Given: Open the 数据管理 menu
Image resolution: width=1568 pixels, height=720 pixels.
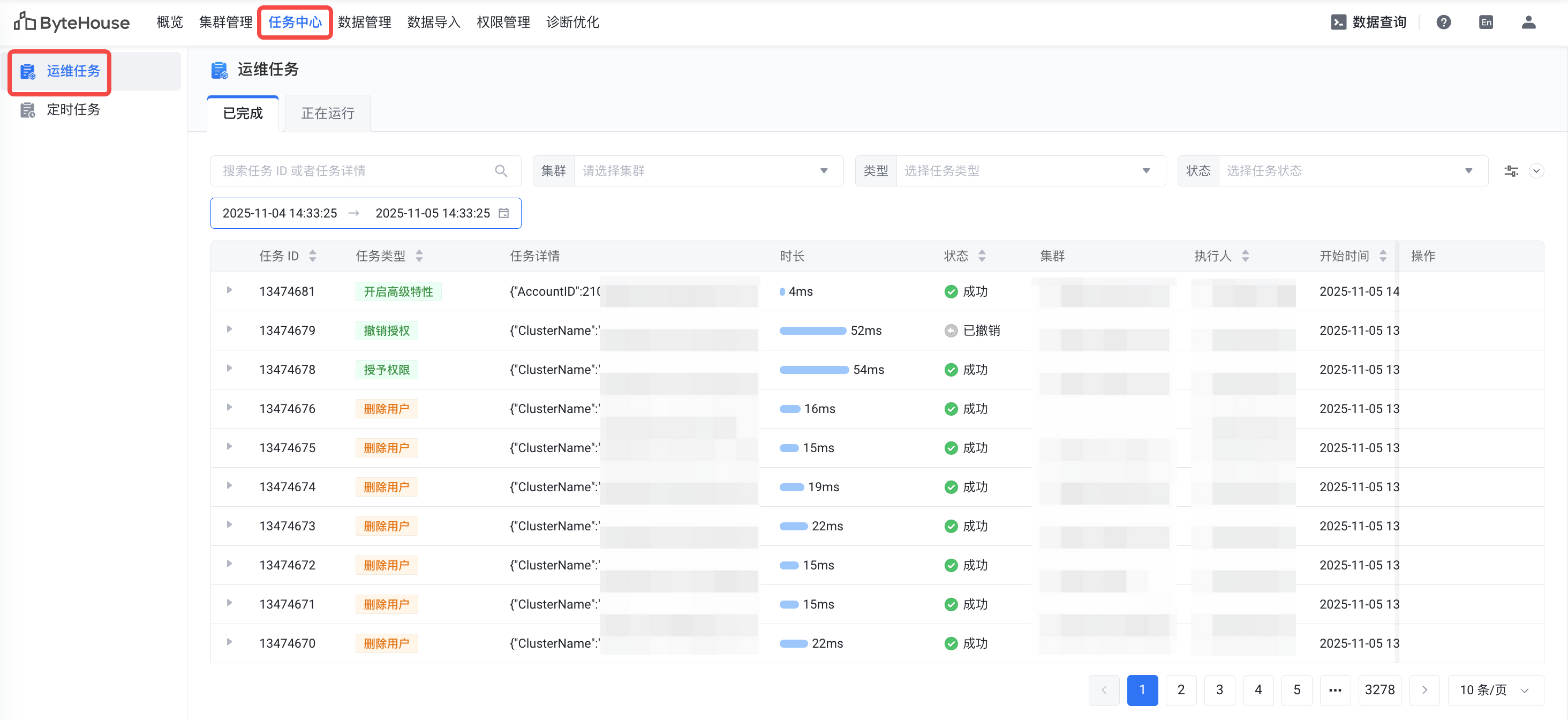Looking at the screenshot, I should point(365,22).
